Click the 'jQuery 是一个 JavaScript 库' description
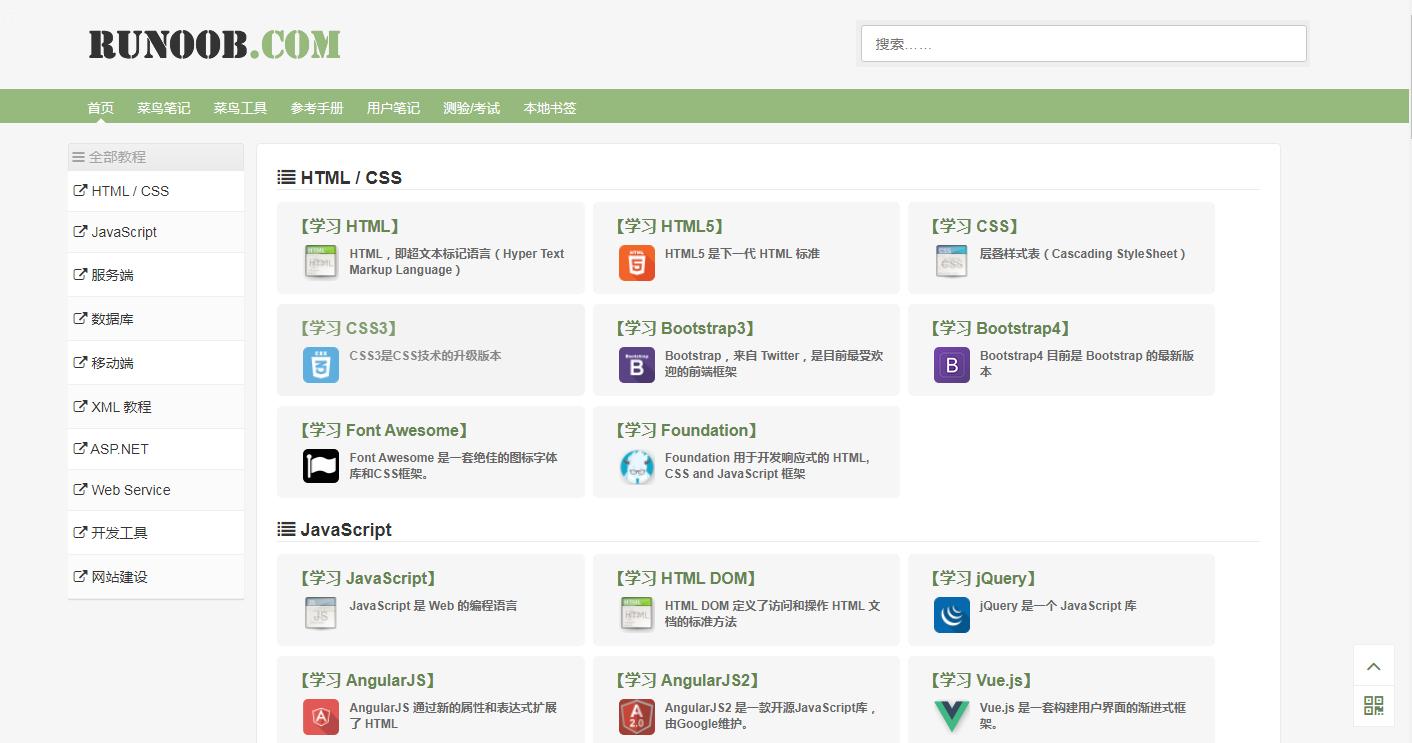This screenshot has width=1412, height=743. point(1058,606)
